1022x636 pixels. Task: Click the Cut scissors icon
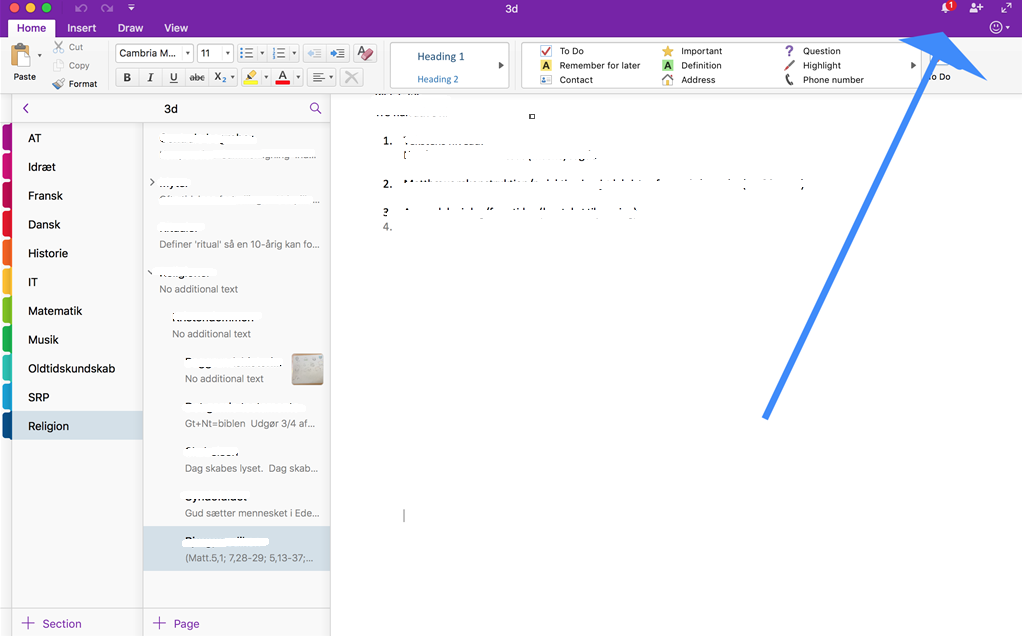[x=59, y=47]
